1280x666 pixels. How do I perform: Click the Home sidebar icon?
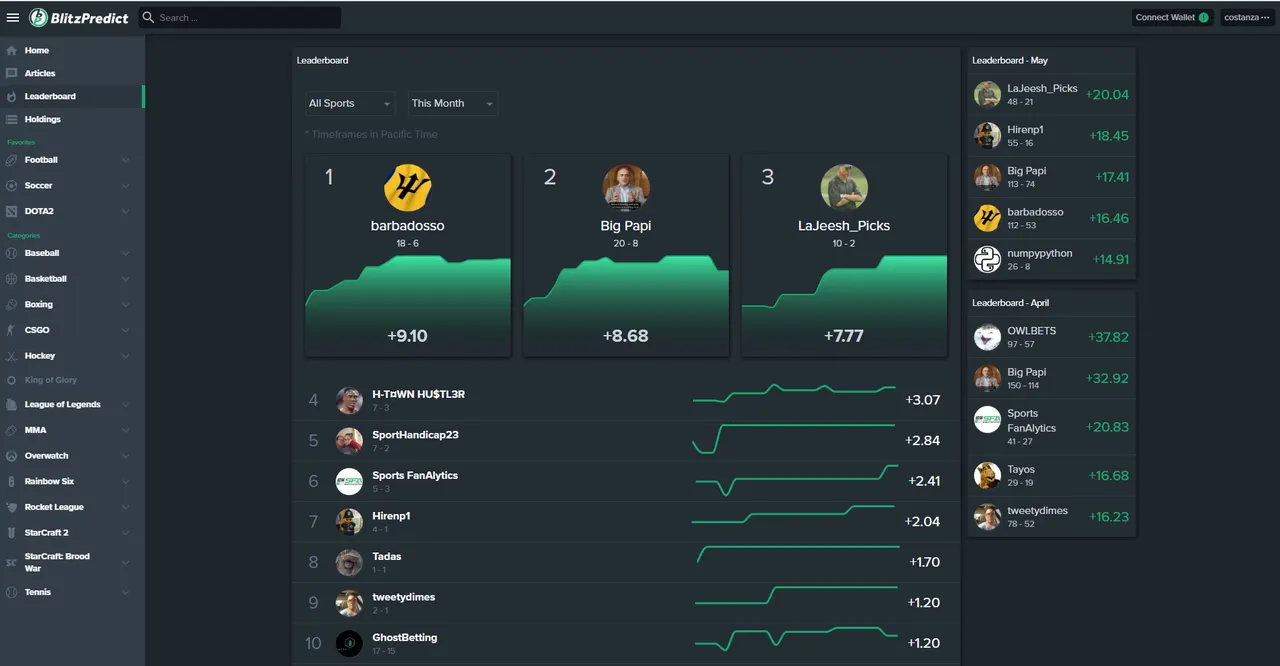[11, 50]
